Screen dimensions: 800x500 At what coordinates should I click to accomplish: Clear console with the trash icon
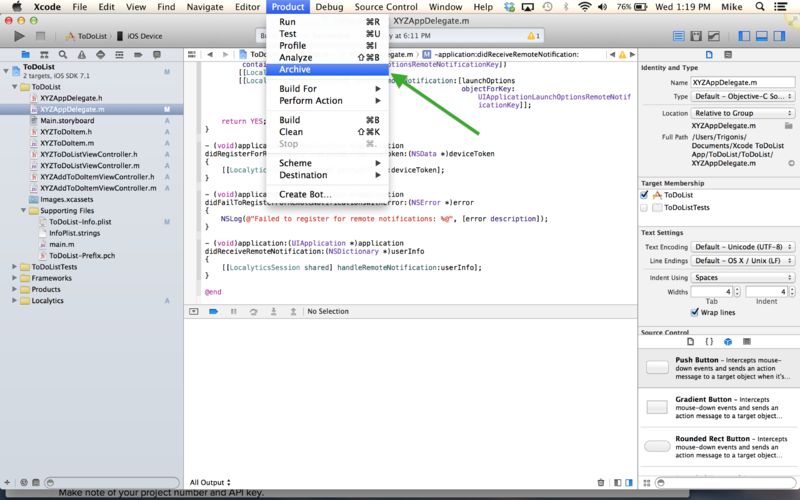coord(601,482)
